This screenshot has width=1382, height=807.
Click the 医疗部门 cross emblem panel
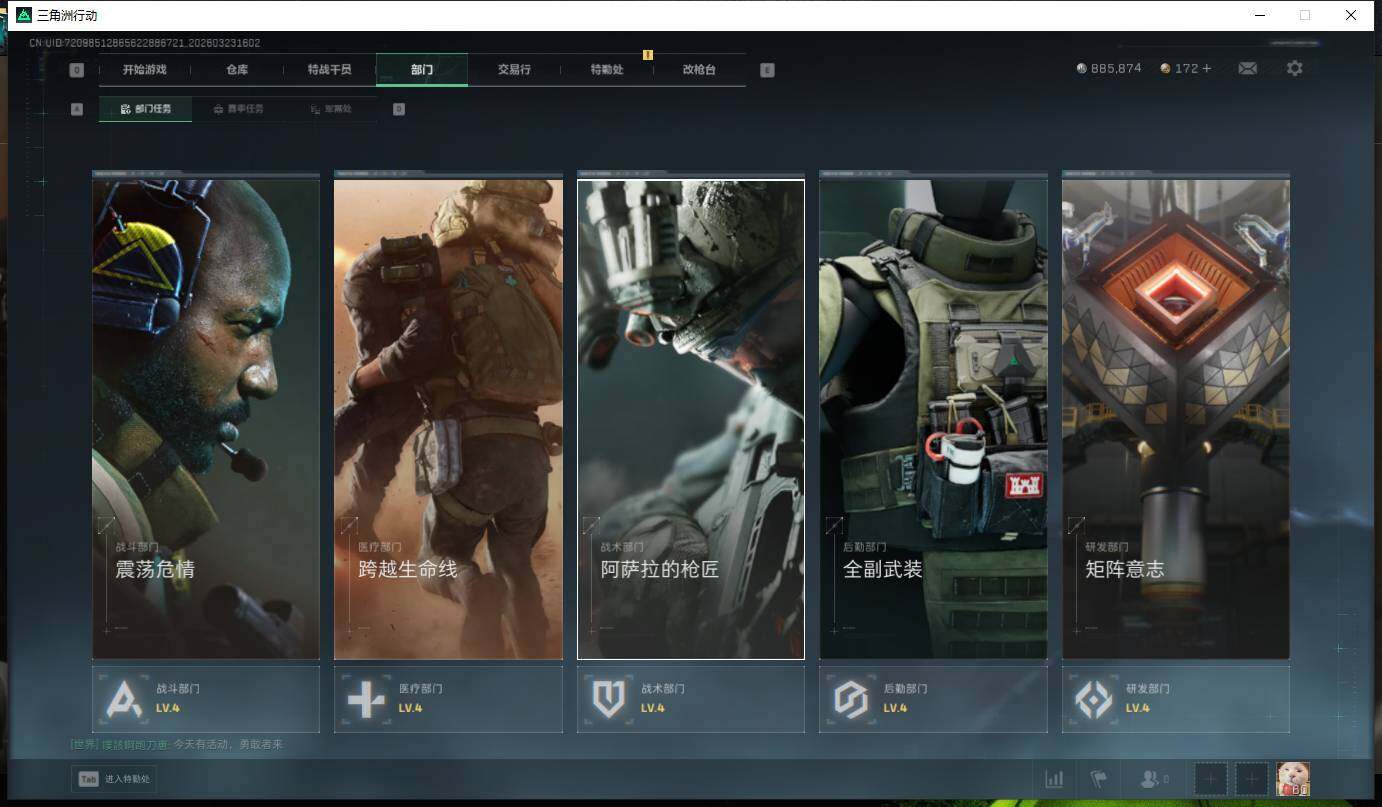[x=448, y=699]
